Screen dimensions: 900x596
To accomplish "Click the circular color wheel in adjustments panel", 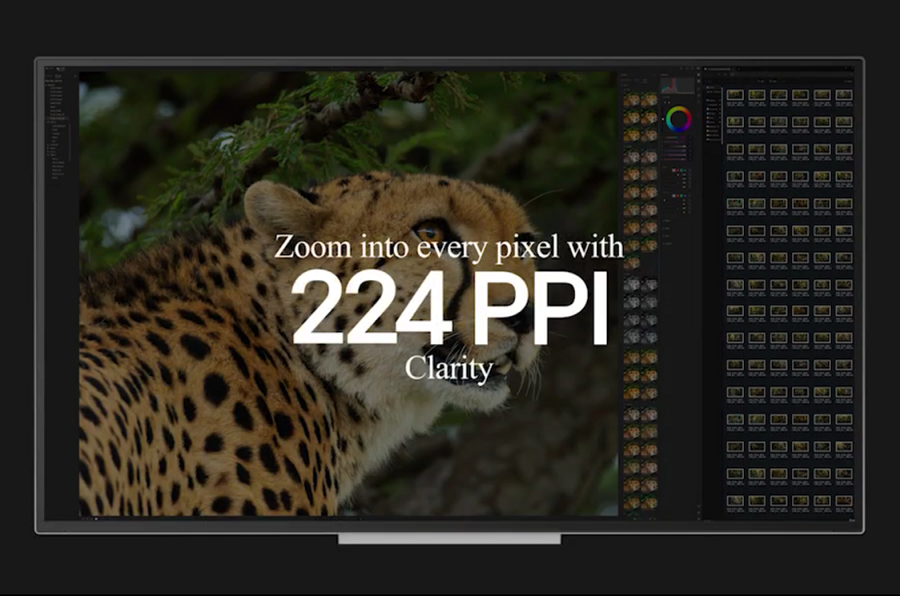I will pos(679,119).
